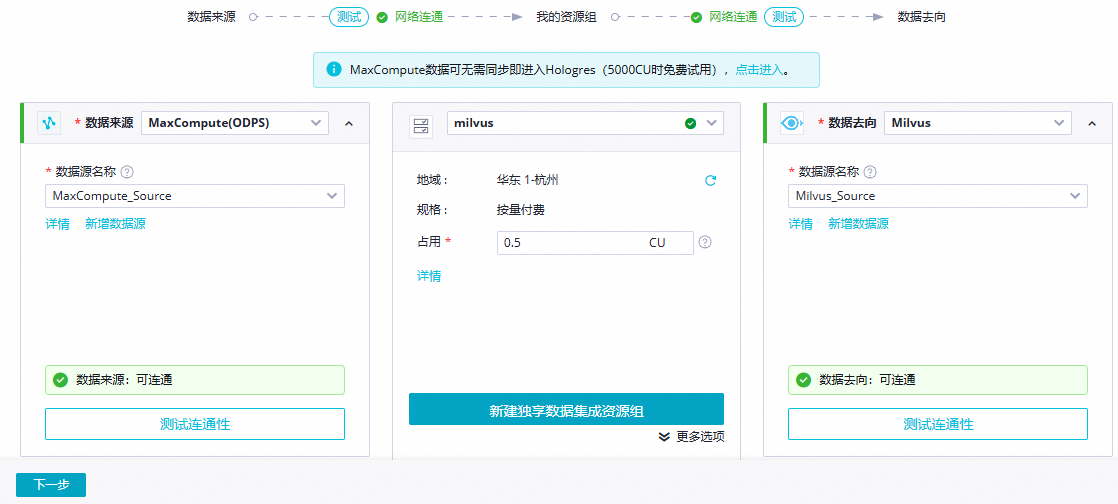Click the 按量付费 specification value
The image size is (1118, 504).
(x=521, y=210)
